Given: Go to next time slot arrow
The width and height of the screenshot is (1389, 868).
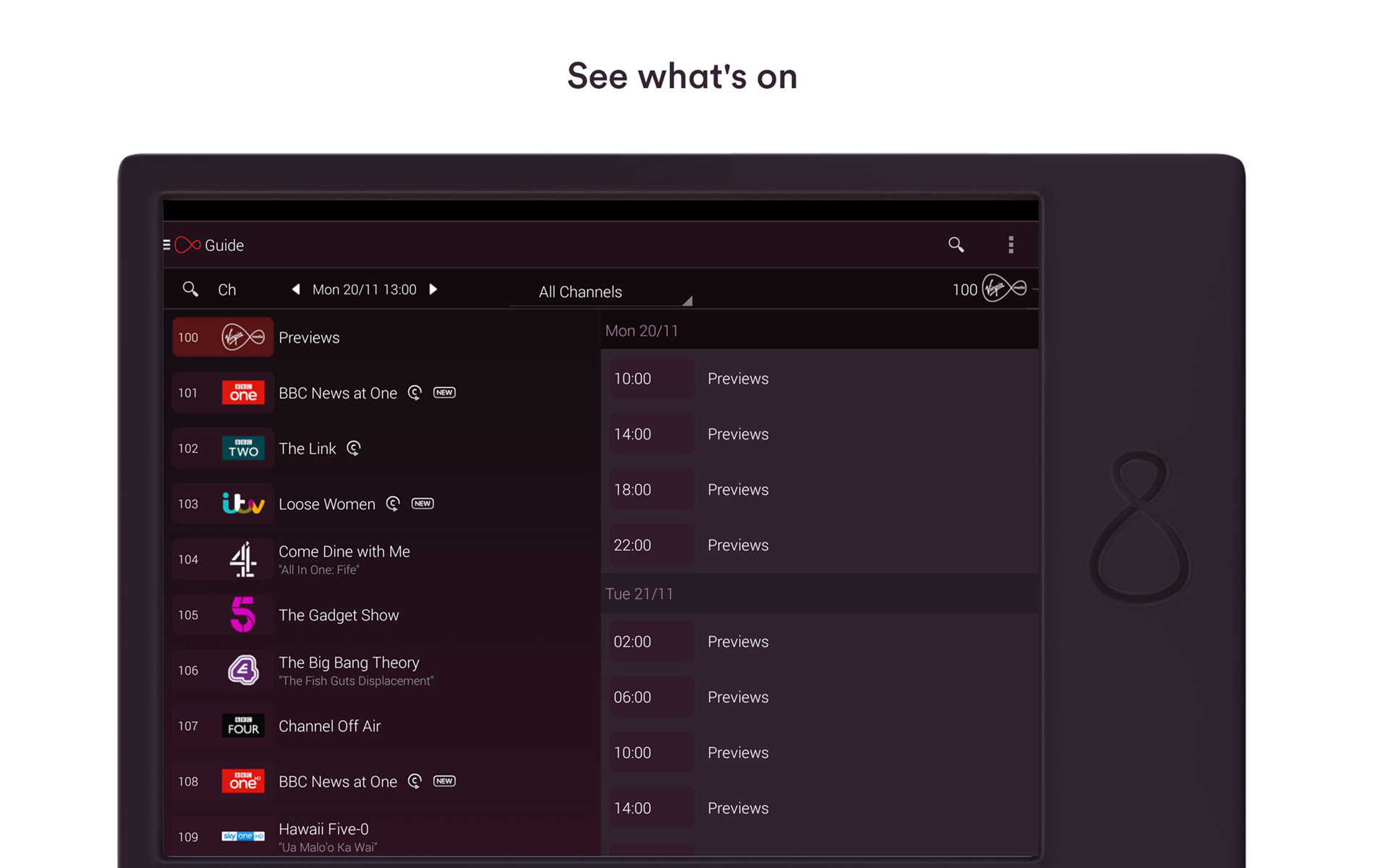Looking at the screenshot, I should click(x=433, y=289).
